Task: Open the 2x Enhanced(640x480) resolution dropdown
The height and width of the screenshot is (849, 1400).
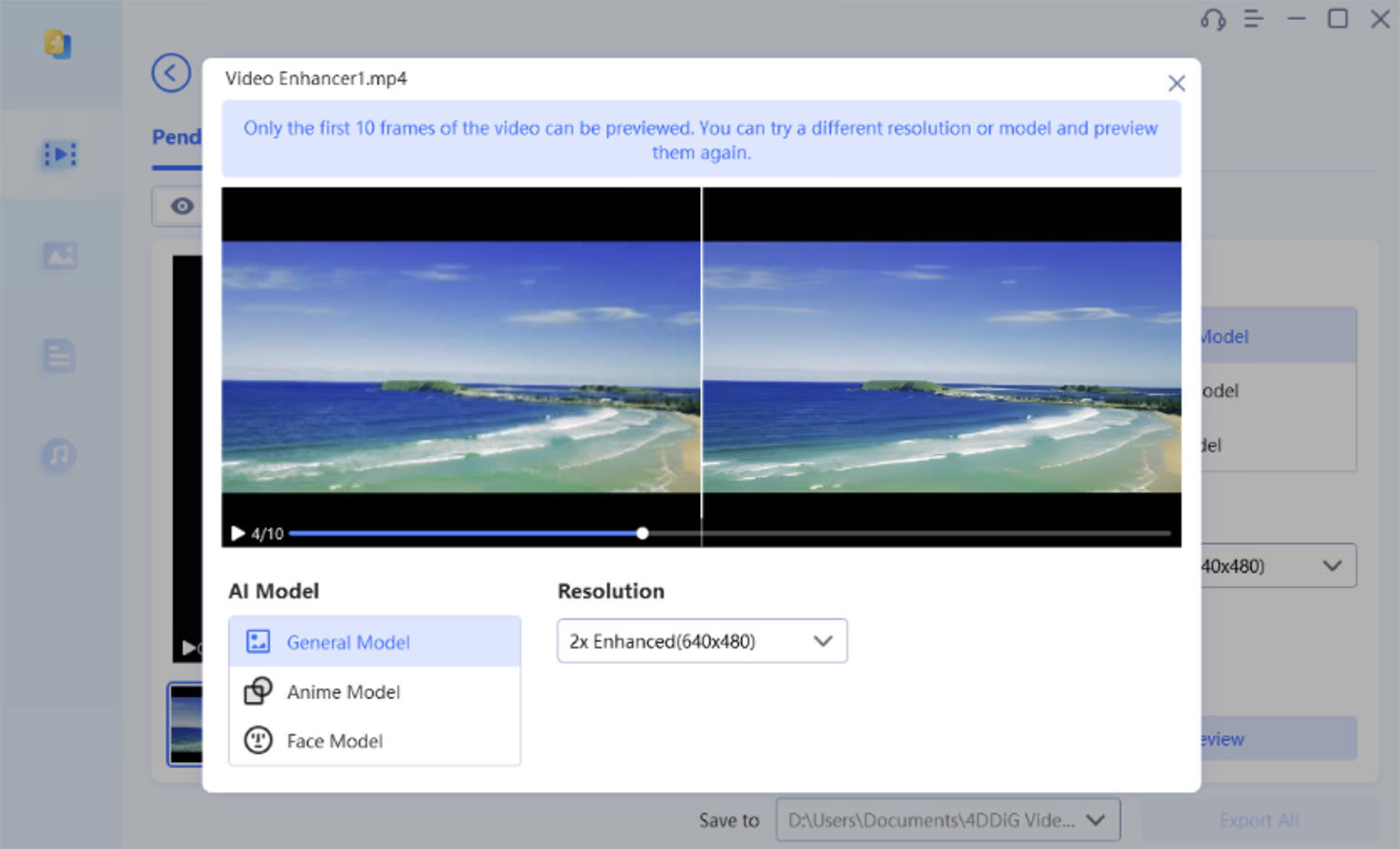Action: (702, 641)
